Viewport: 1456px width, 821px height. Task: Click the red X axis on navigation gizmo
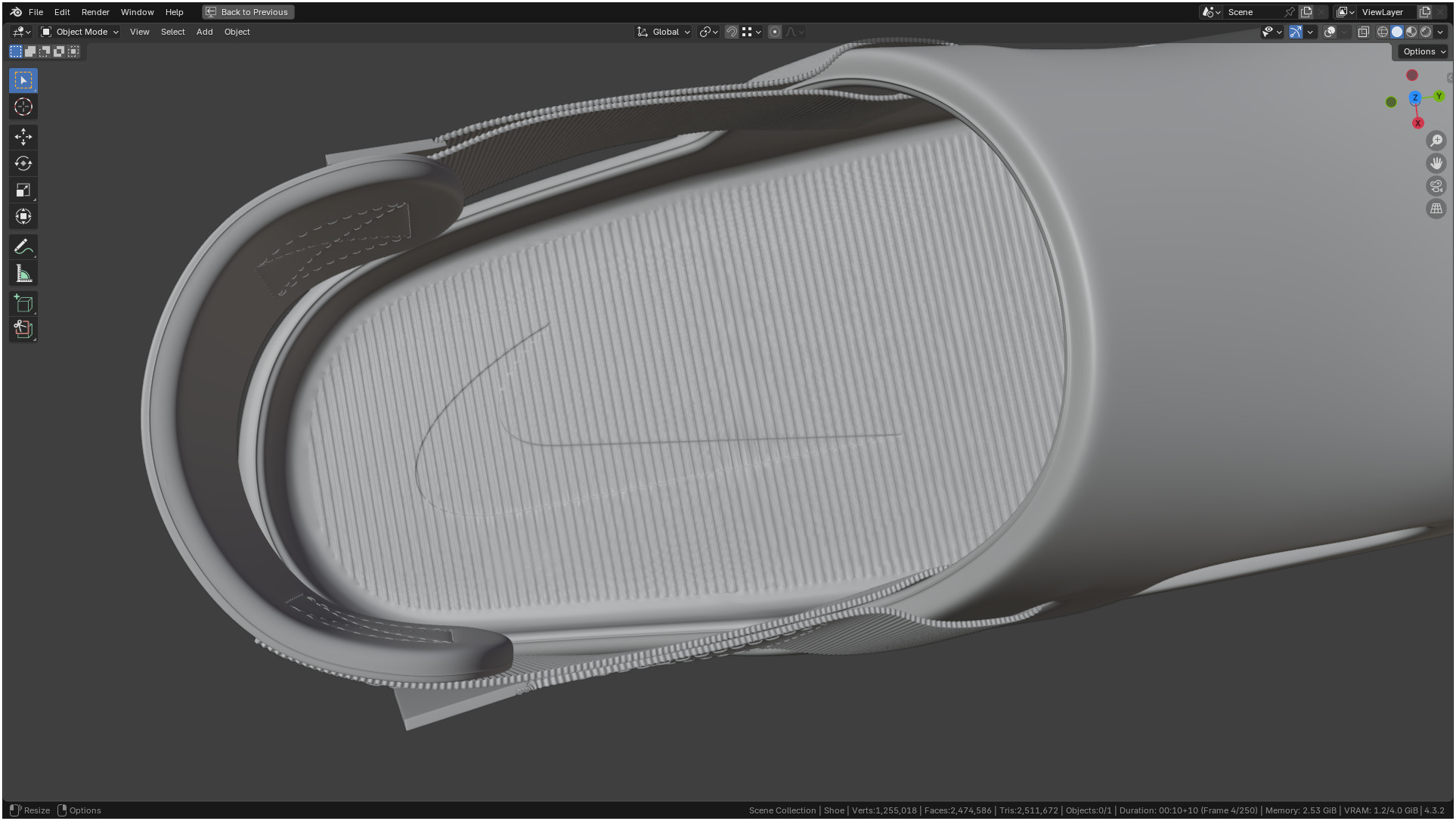pos(1418,123)
